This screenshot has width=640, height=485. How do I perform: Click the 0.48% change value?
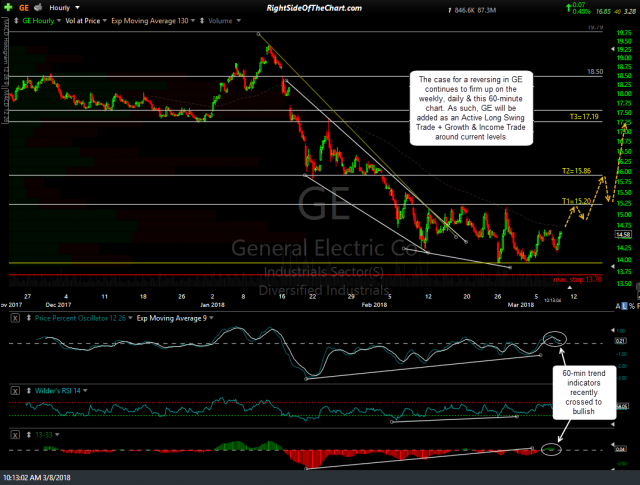[582, 12]
